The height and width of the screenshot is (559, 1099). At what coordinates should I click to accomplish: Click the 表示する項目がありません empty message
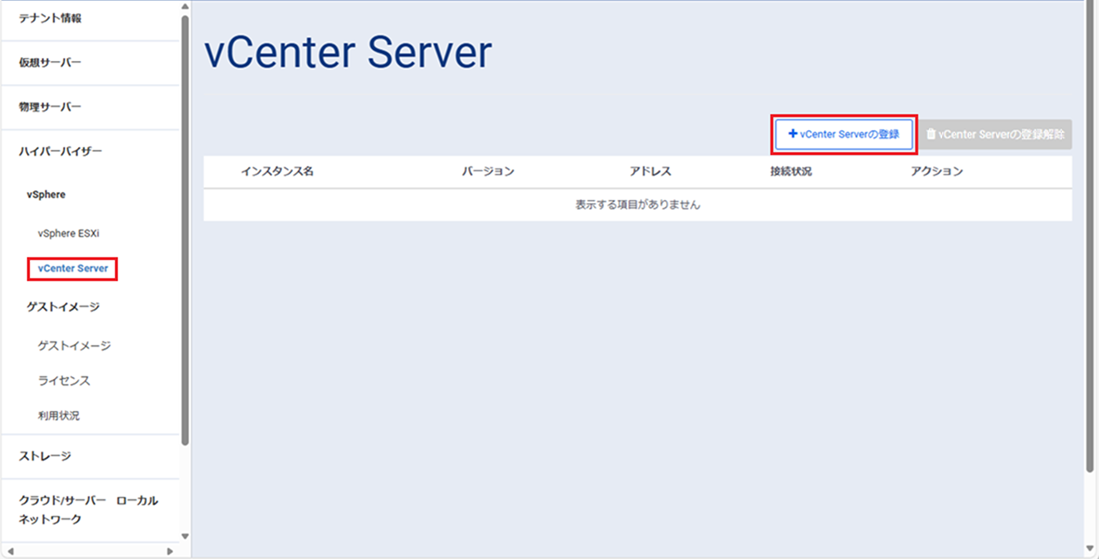[x=638, y=205]
